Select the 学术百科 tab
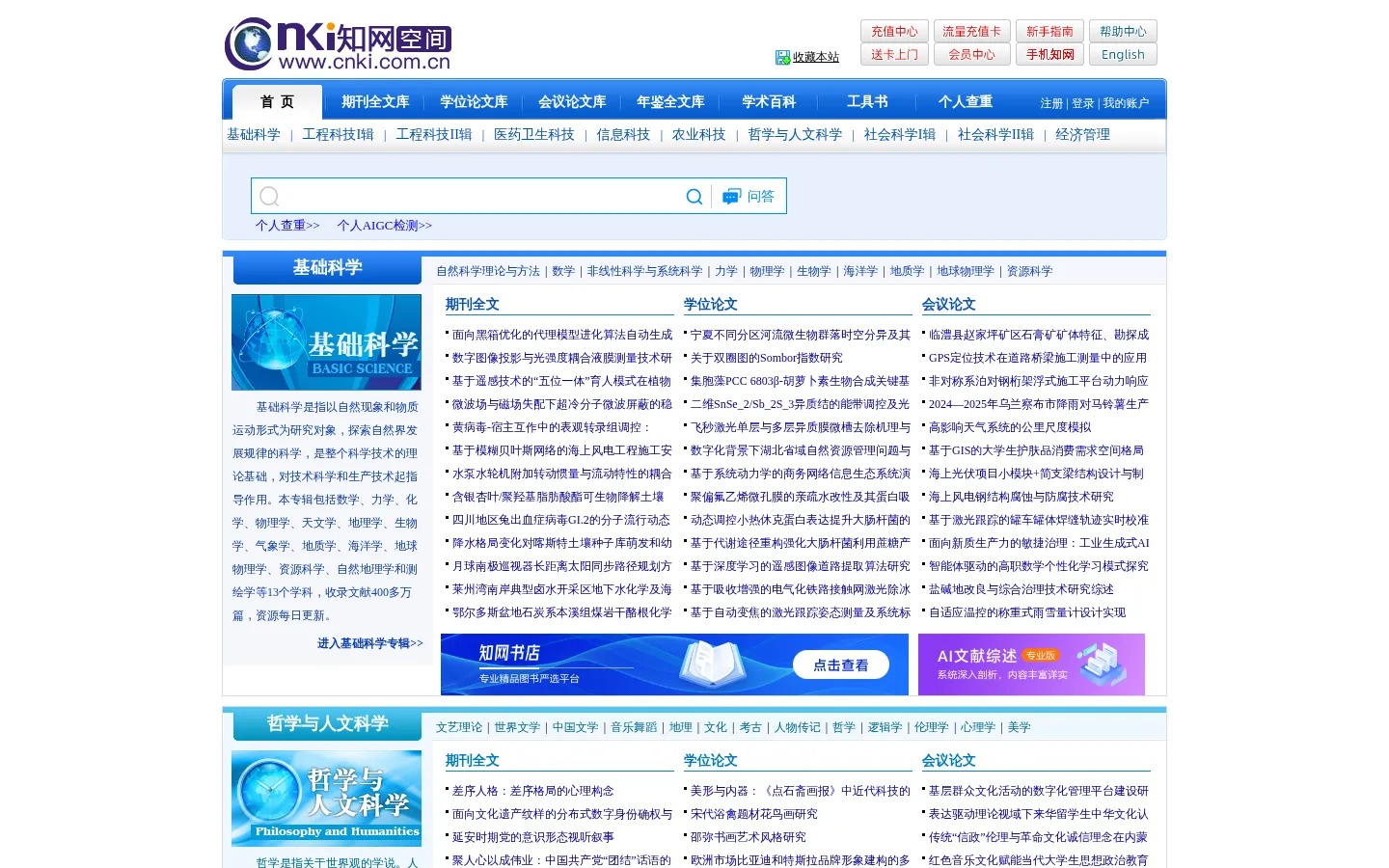 [769, 102]
